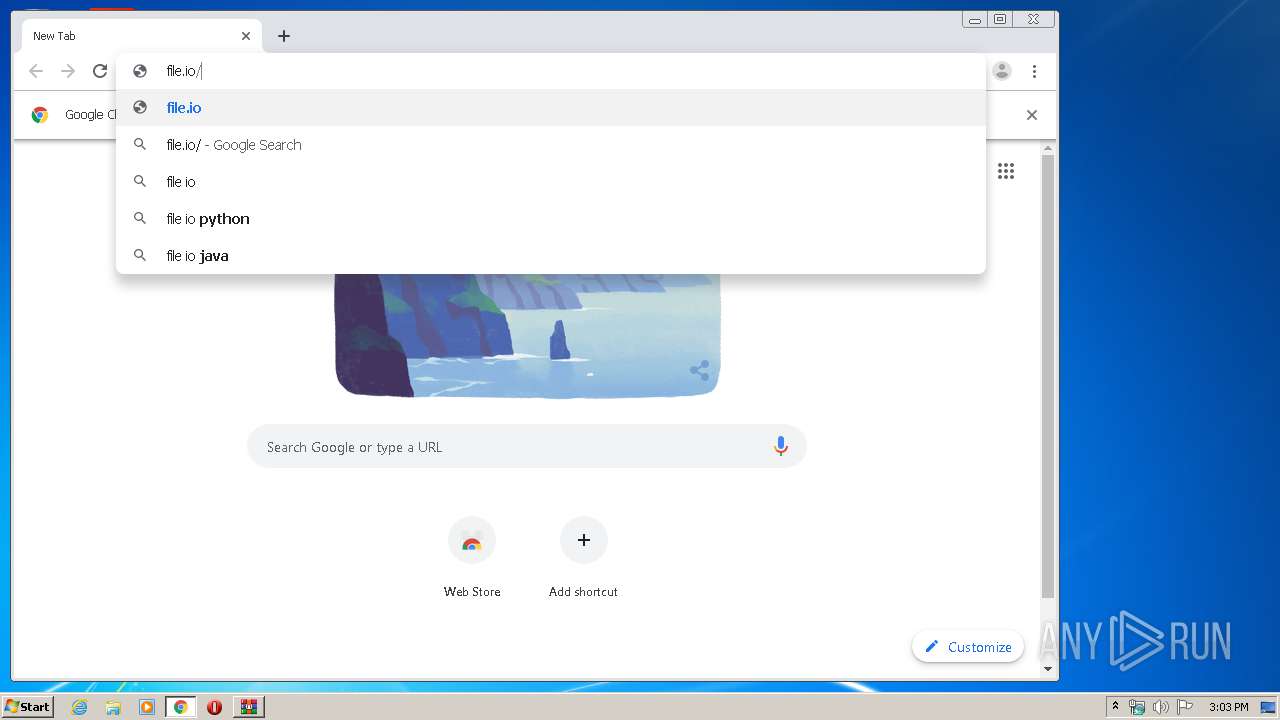The height and width of the screenshot is (720, 1280).
Task: Click the Google doodle image
Action: [x=527, y=335]
